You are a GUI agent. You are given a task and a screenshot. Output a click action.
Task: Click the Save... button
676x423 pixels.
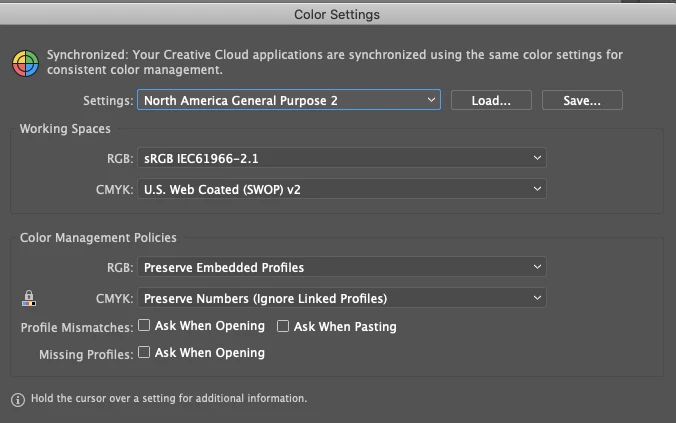click(582, 100)
